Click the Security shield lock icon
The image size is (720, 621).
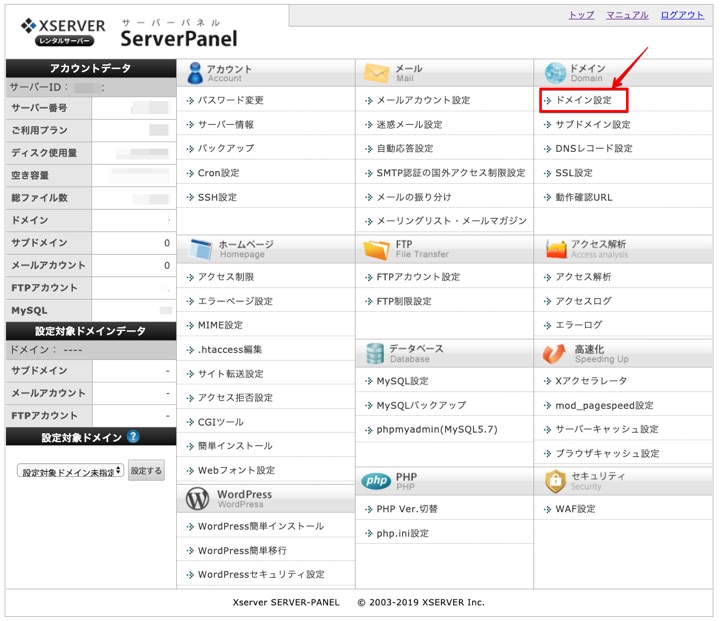coord(555,481)
